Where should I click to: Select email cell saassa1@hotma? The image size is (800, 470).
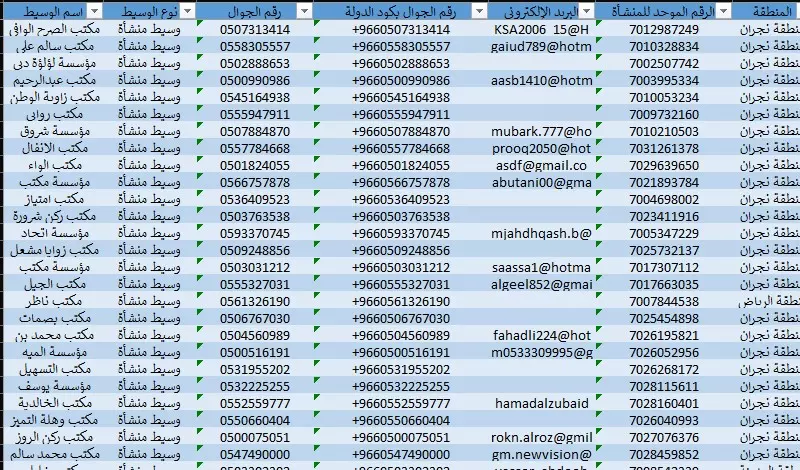[541, 267]
